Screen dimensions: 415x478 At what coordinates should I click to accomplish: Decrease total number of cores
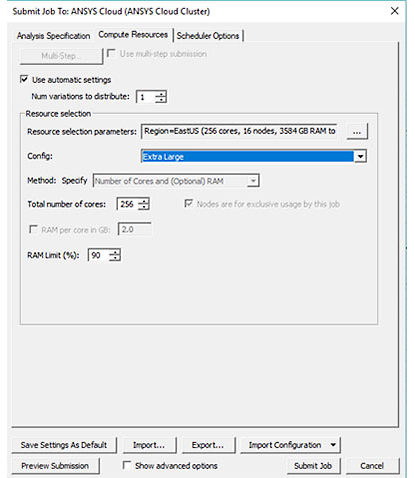click(x=144, y=207)
